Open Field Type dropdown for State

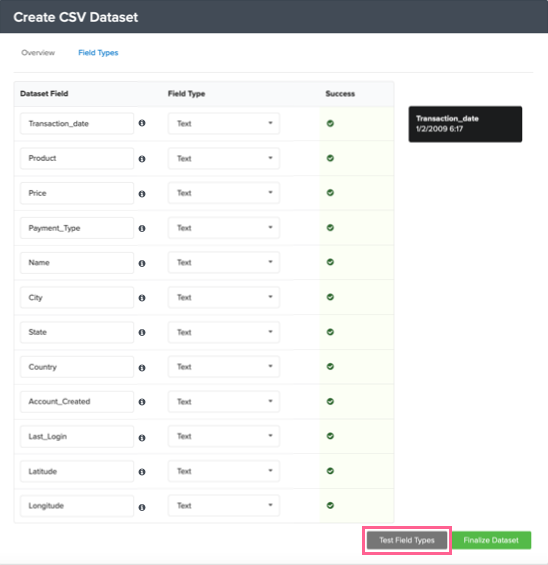pyautogui.click(x=224, y=332)
